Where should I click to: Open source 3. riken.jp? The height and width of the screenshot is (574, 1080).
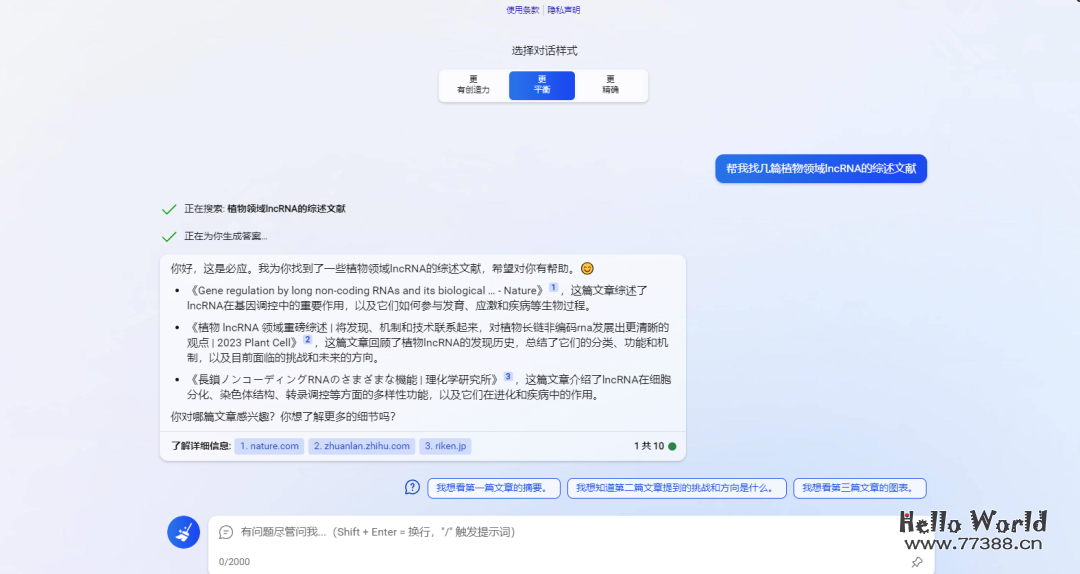click(445, 446)
